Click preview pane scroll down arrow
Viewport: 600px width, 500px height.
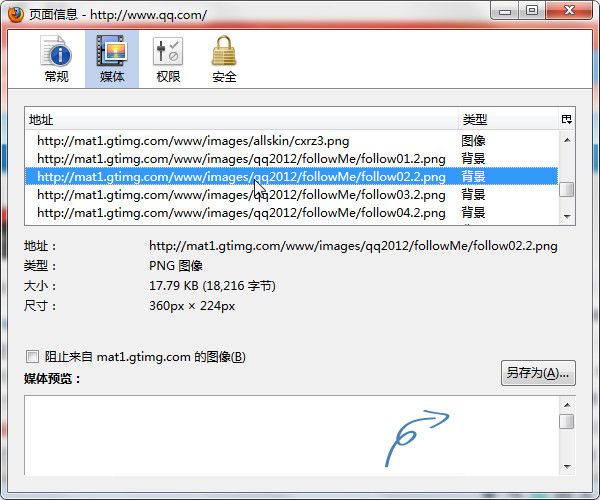567,466
